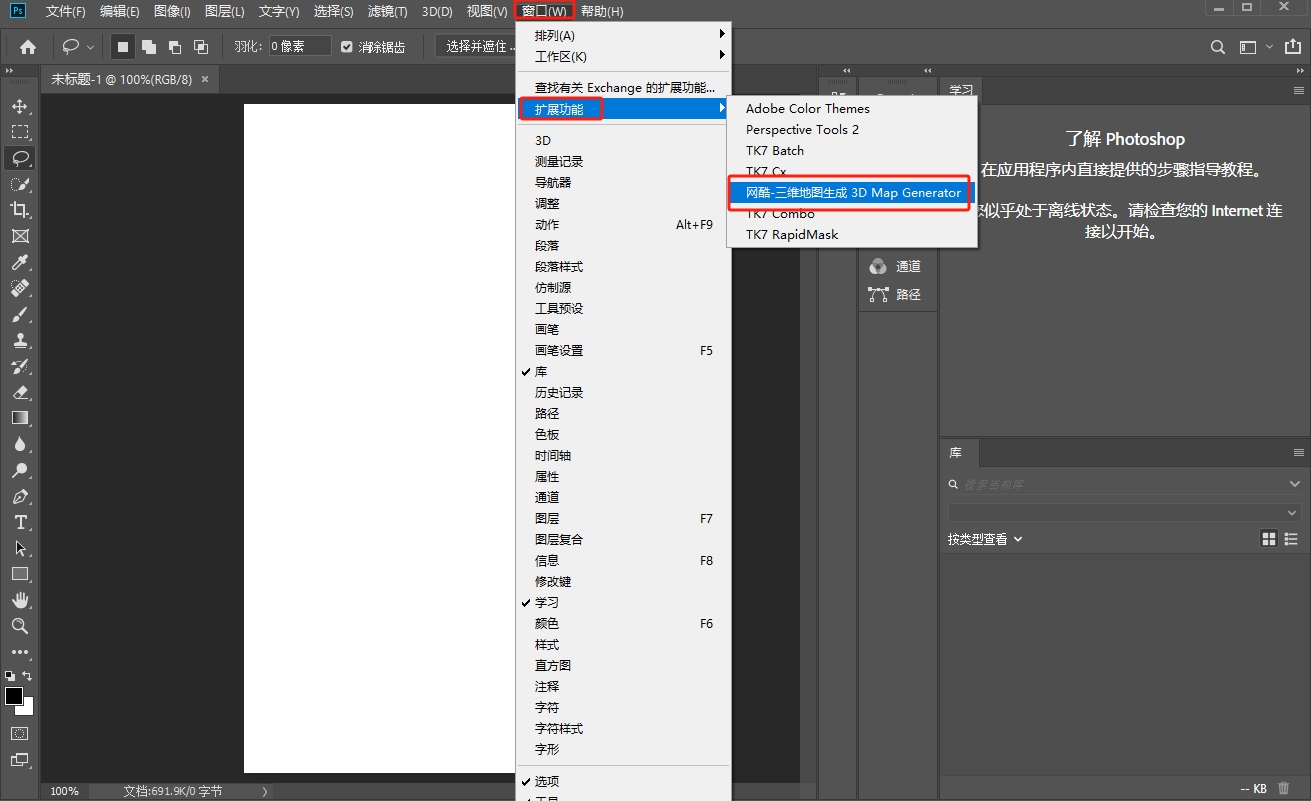1311x801 pixels.
Task: Select the Clone Stamp tool
Action: [x=20, y=340]
